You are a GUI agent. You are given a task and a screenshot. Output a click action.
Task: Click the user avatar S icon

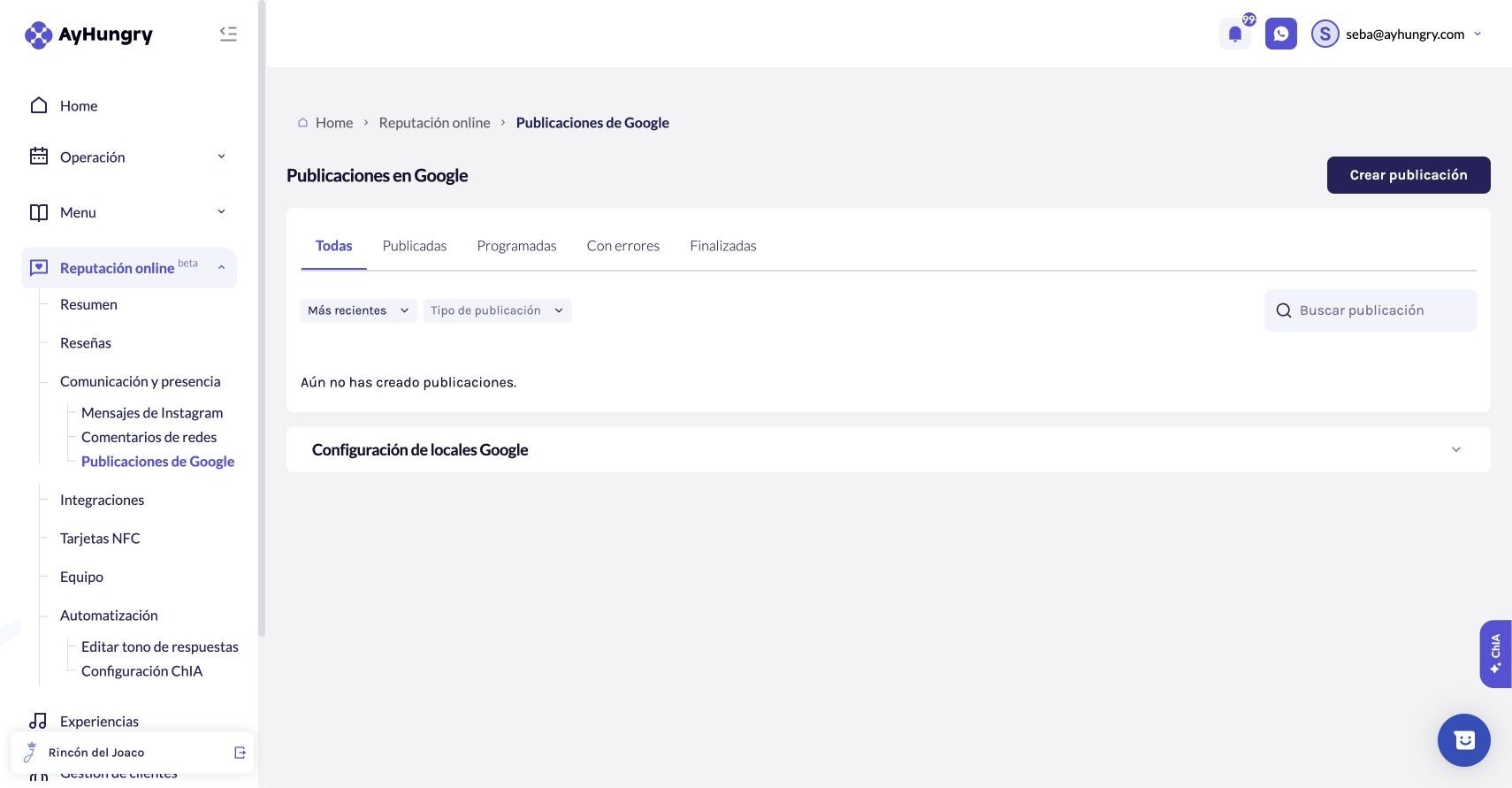click(1325, 34)
